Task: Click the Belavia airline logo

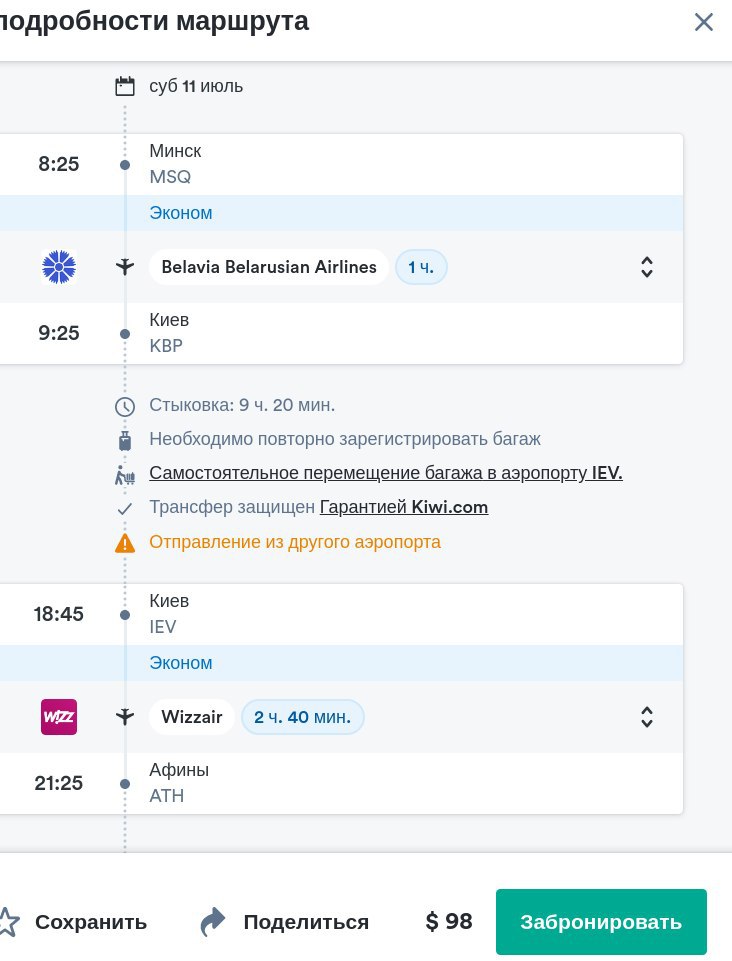Action: 59,267
